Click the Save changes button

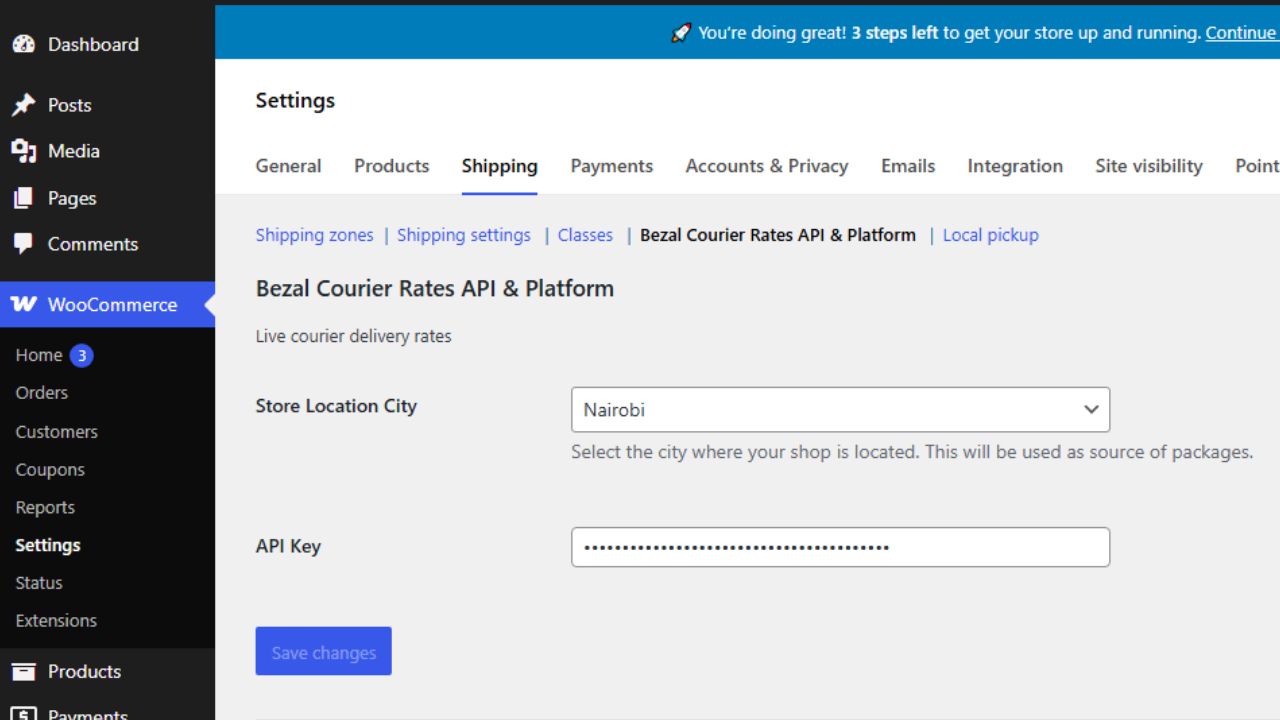pos(324,651)
